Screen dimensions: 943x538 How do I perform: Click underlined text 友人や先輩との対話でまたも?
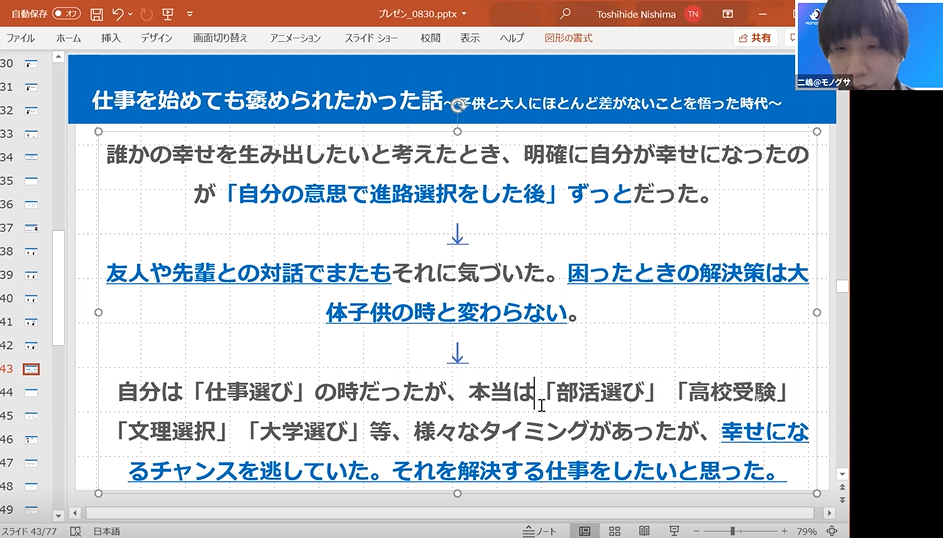[x=249, y=274]
